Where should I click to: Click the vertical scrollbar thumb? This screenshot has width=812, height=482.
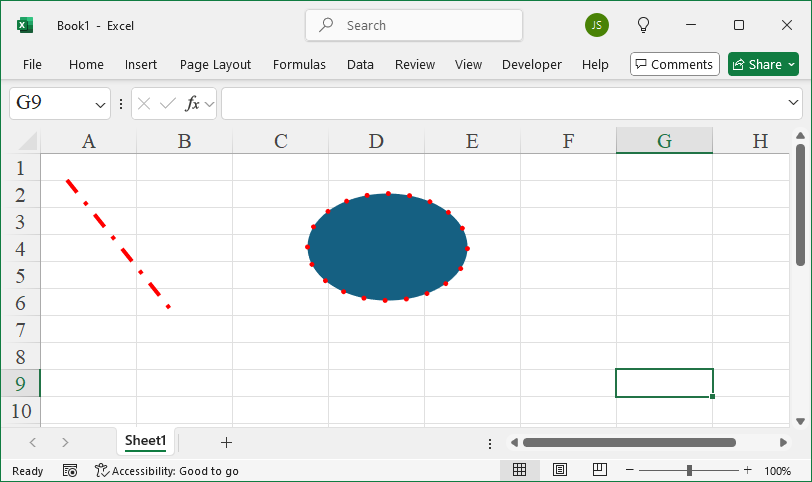pos(800,205)
